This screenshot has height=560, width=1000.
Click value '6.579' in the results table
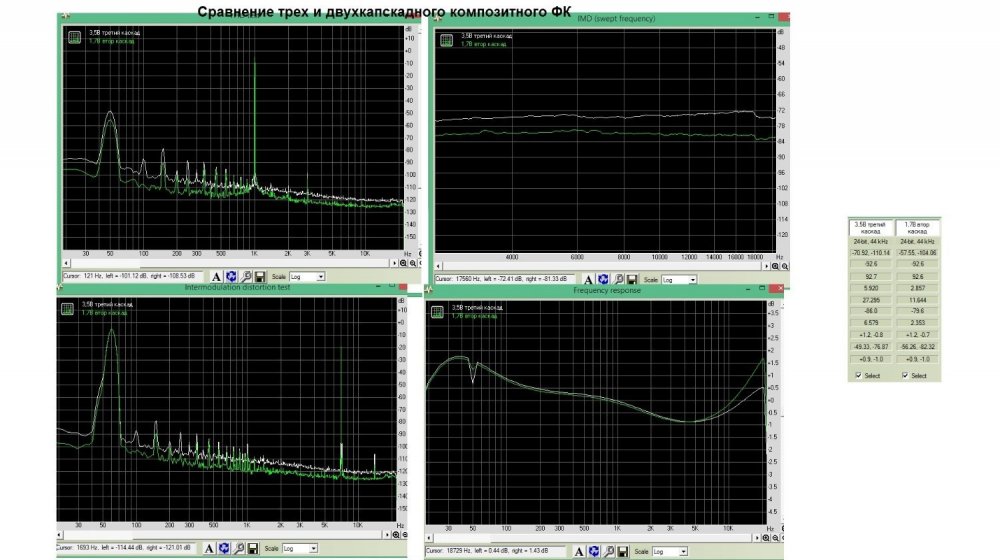[871, 323]
